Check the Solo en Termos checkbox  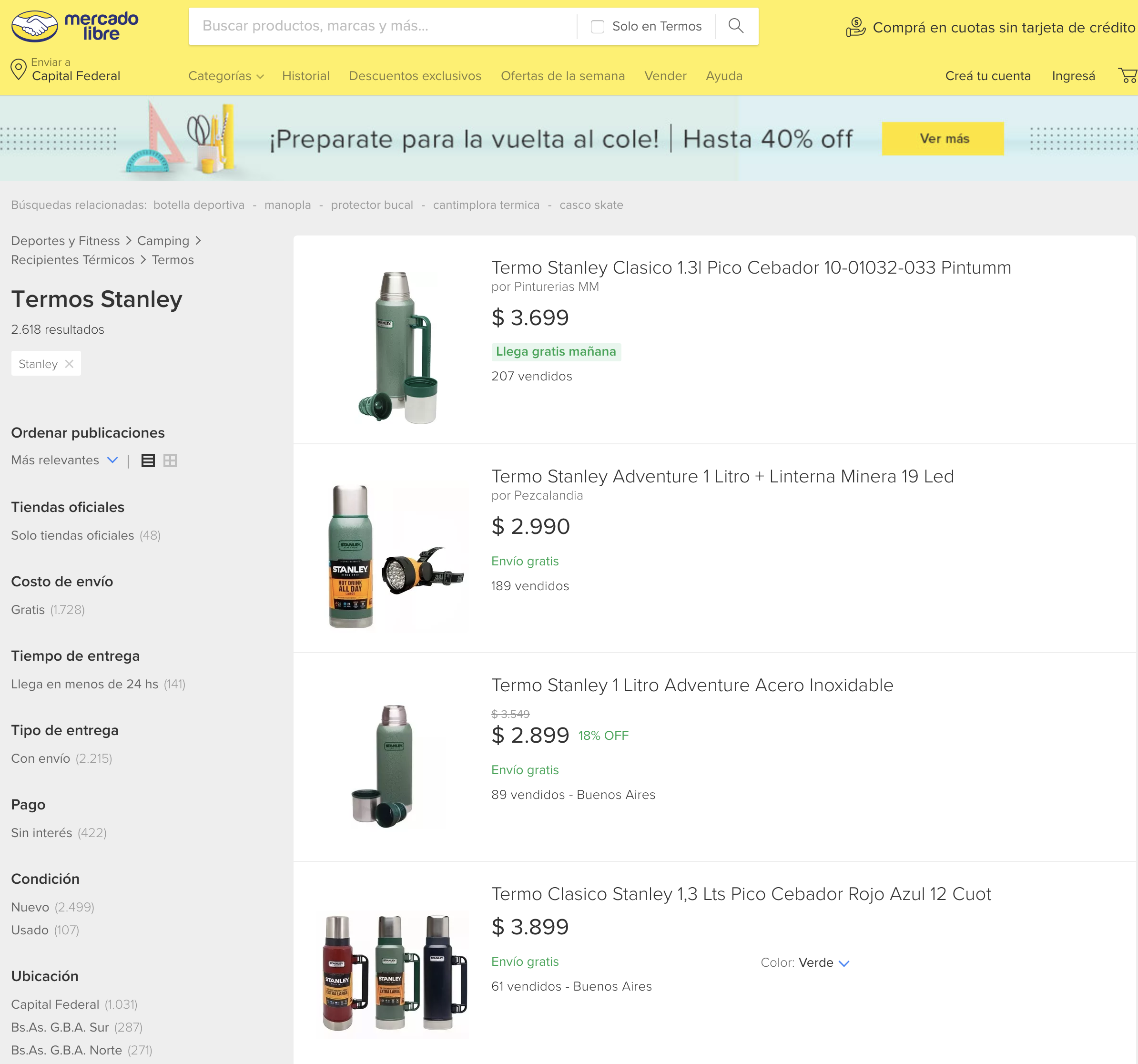tap(597, 26)
